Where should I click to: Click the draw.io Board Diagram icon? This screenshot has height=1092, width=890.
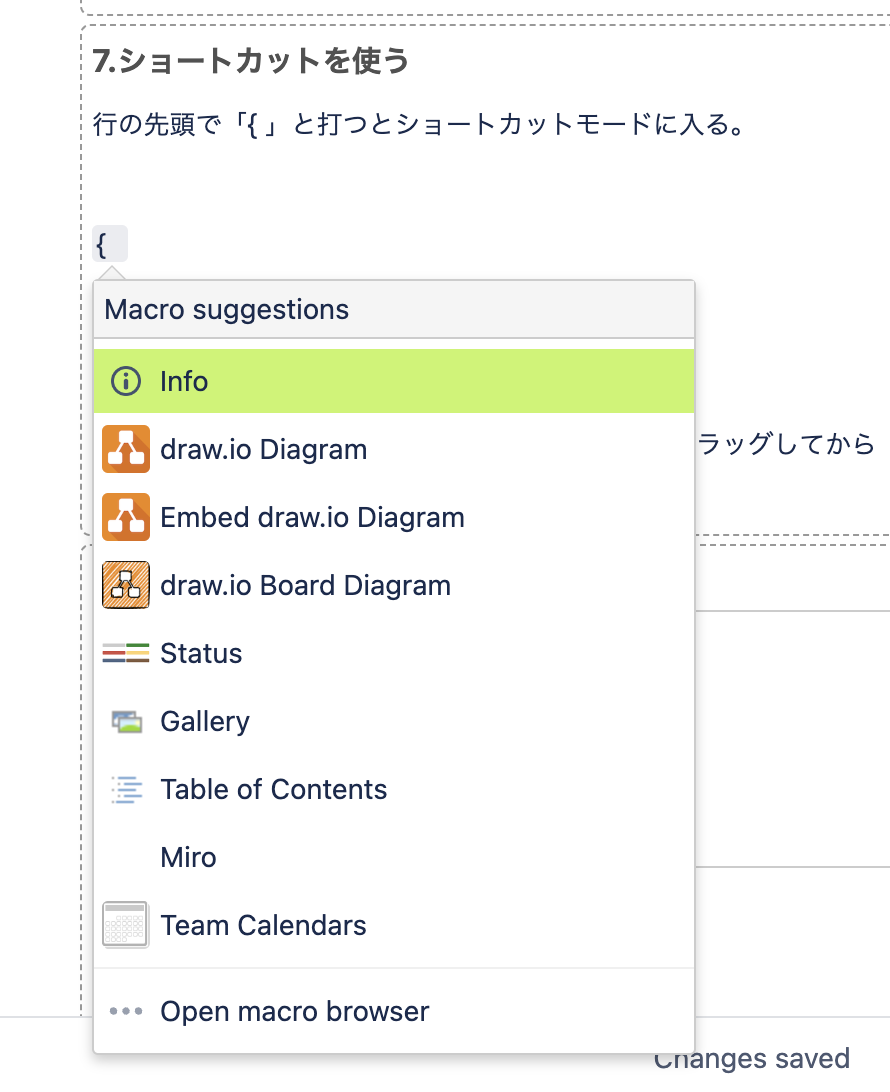126,585
